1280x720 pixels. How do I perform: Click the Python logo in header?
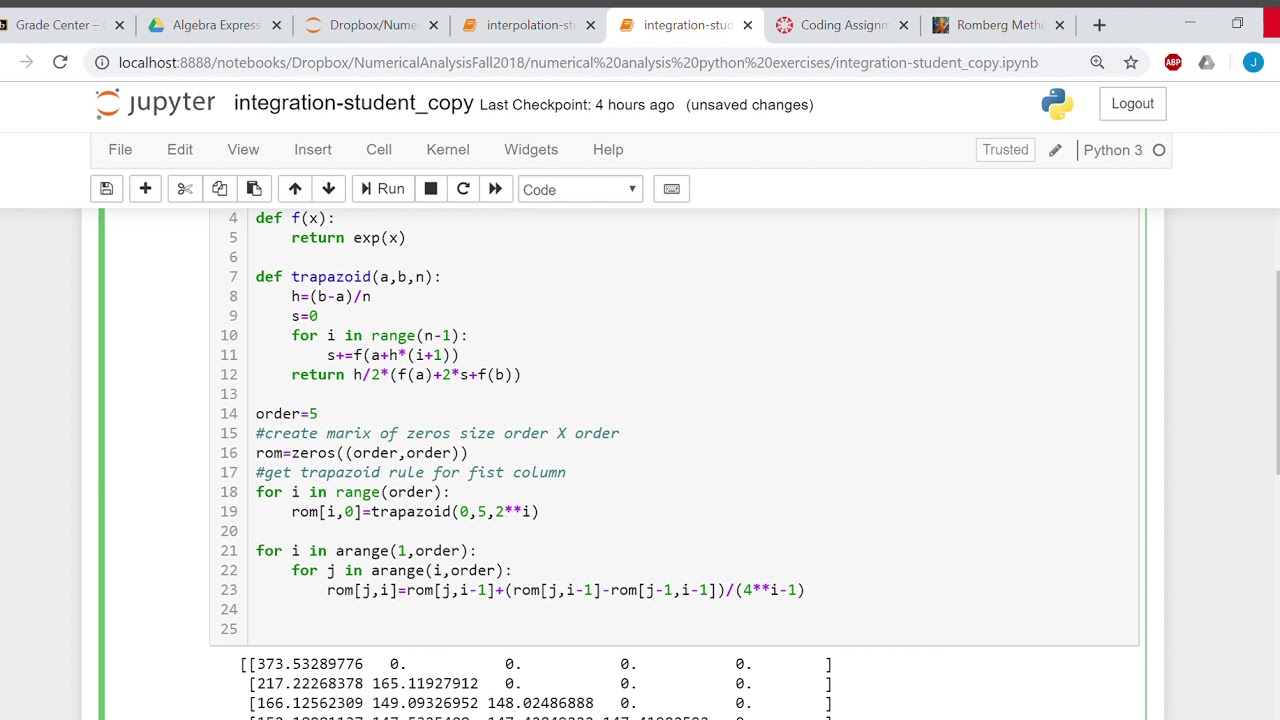1057,104
